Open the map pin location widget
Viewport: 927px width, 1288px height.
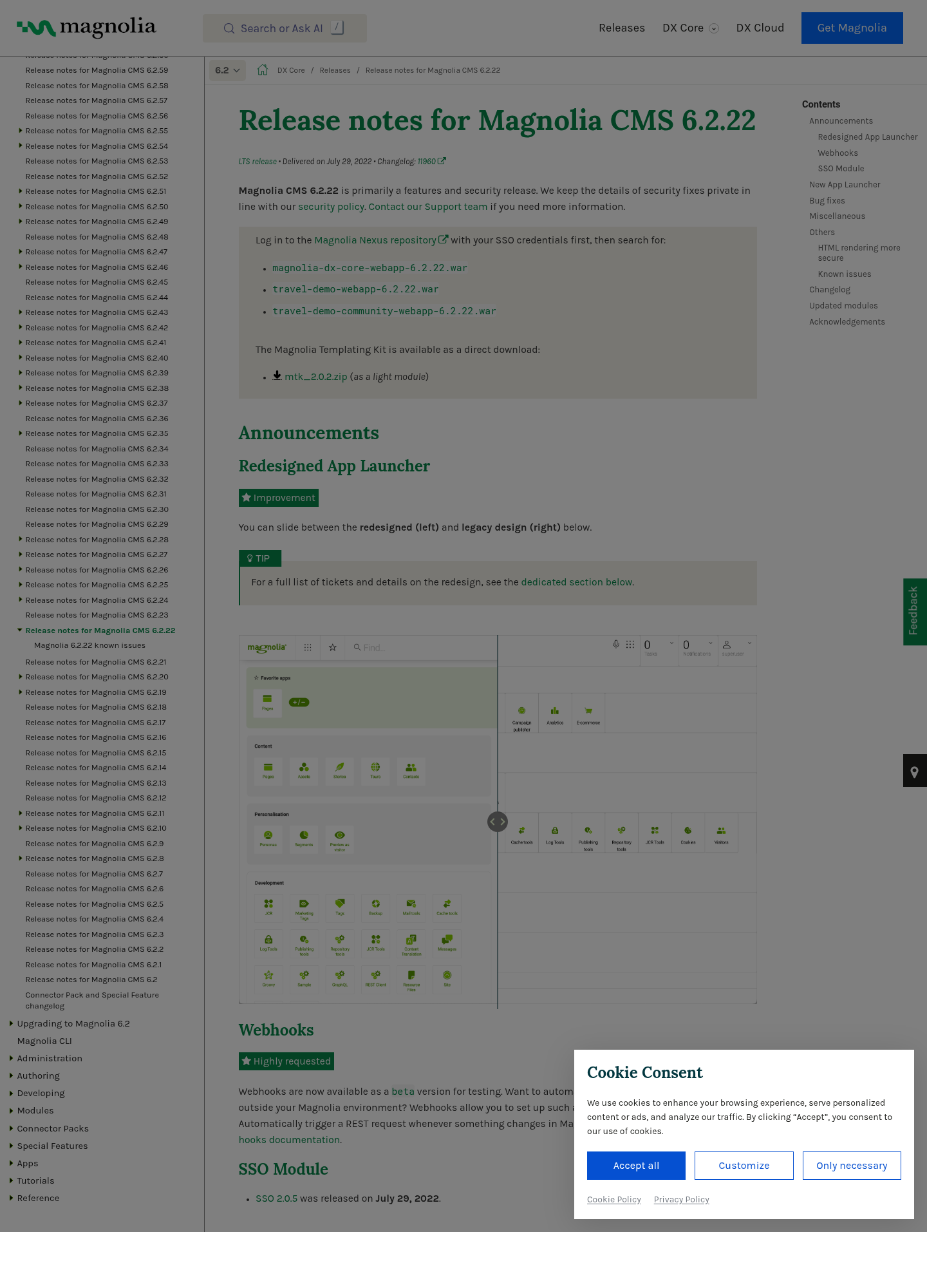tap(915, 771)
